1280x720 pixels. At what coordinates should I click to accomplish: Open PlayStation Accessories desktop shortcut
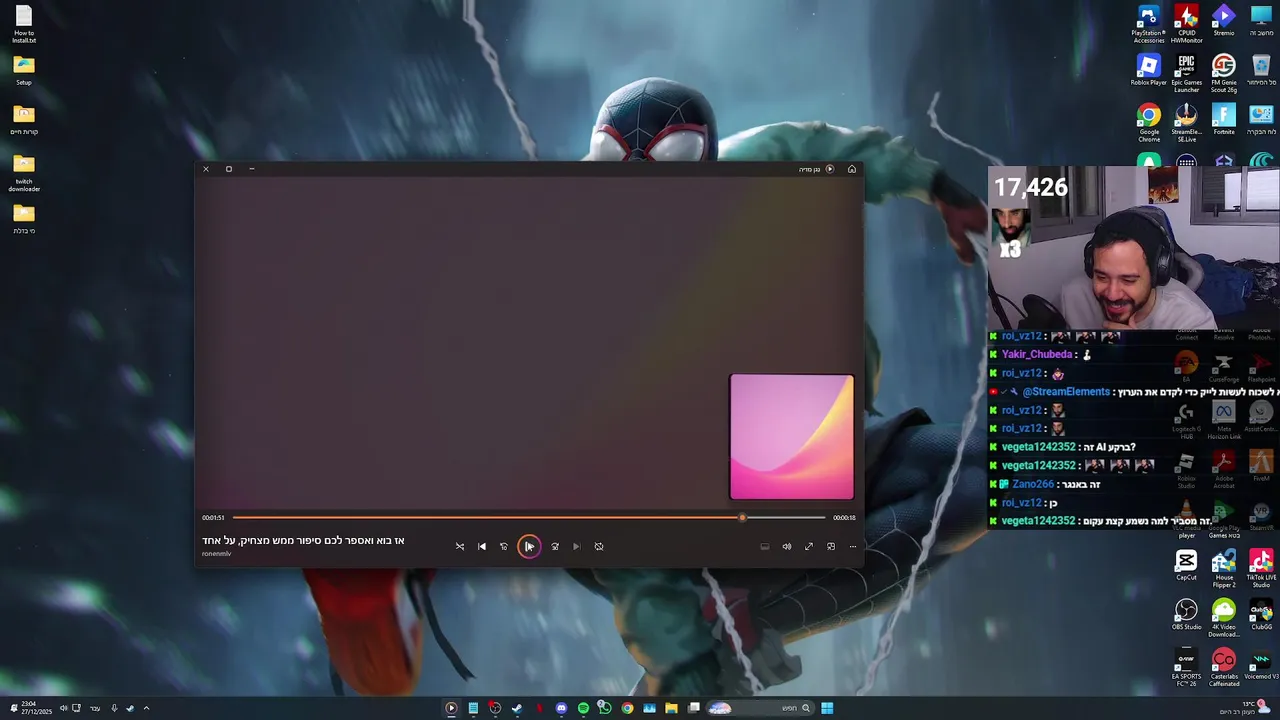(x=1148, y=24)
